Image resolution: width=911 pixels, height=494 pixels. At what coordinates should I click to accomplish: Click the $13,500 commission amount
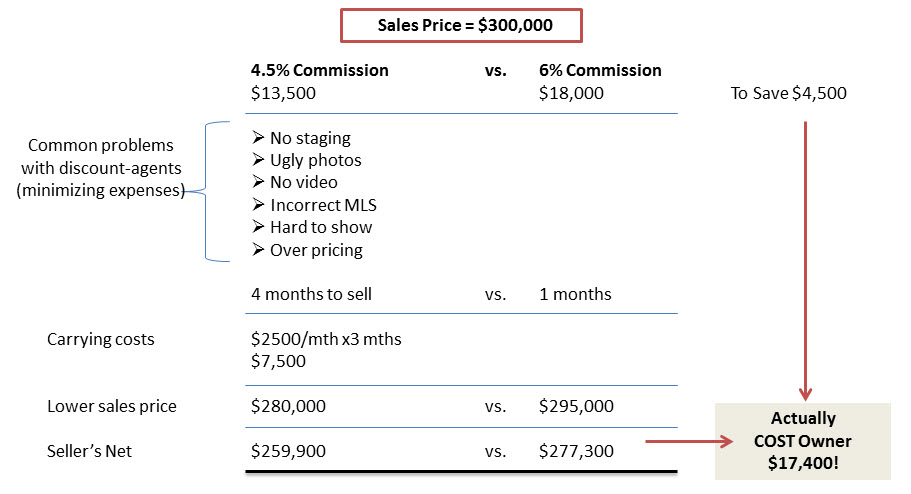coord(283,93)
